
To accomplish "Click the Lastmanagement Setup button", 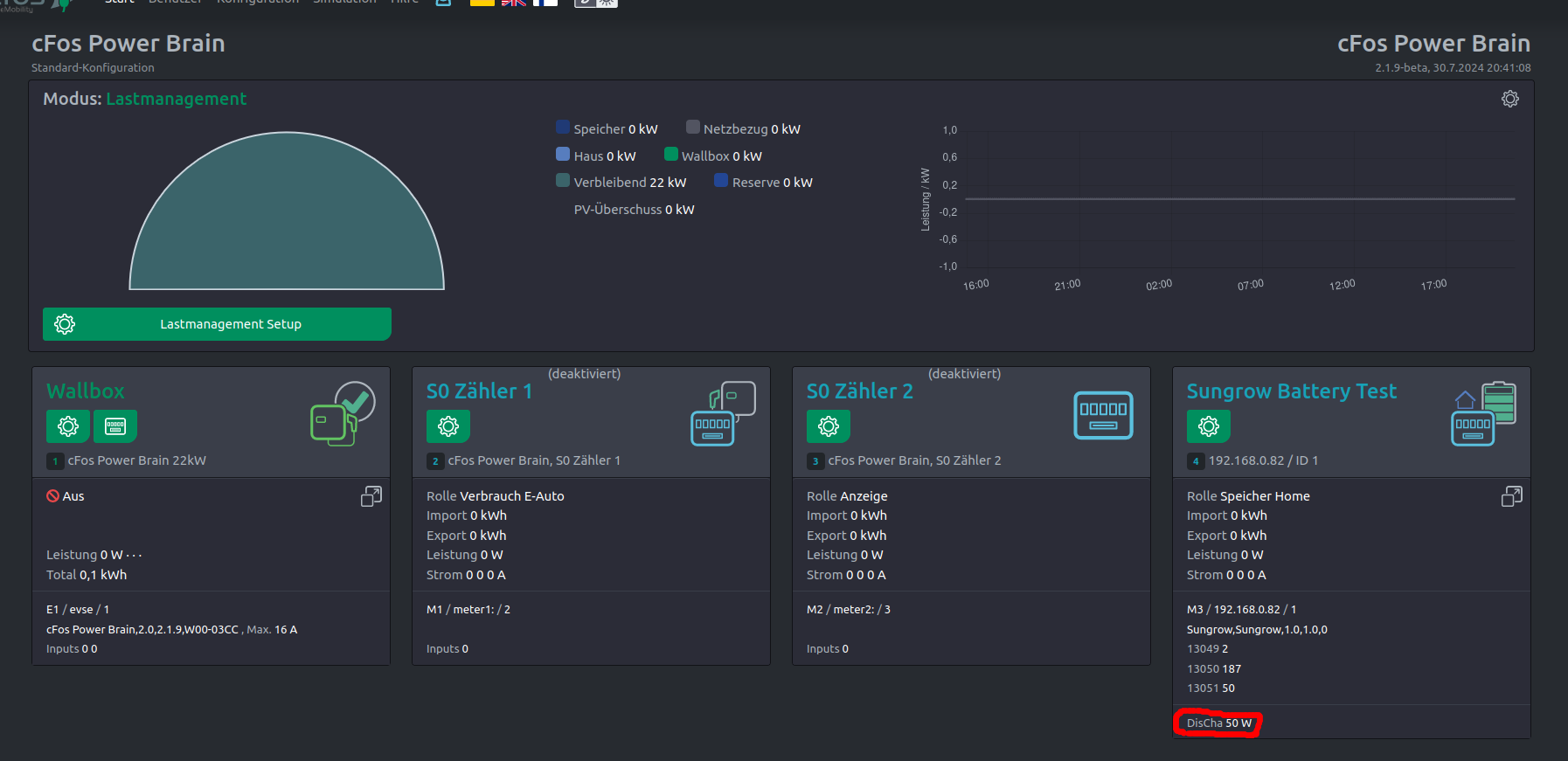I will coord(217,324).
